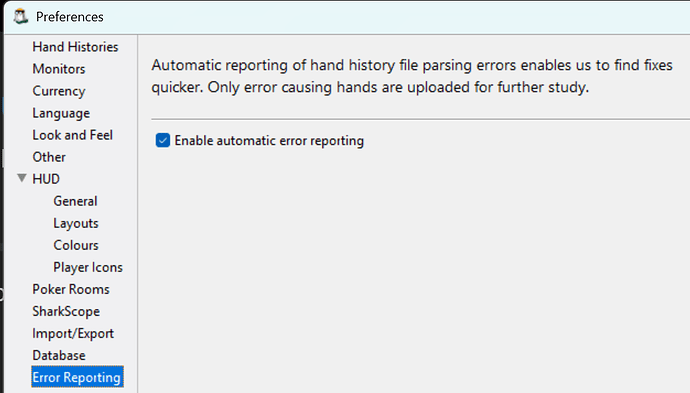
Task: Open the Other preferences page
Action: (x=49, y=157)
